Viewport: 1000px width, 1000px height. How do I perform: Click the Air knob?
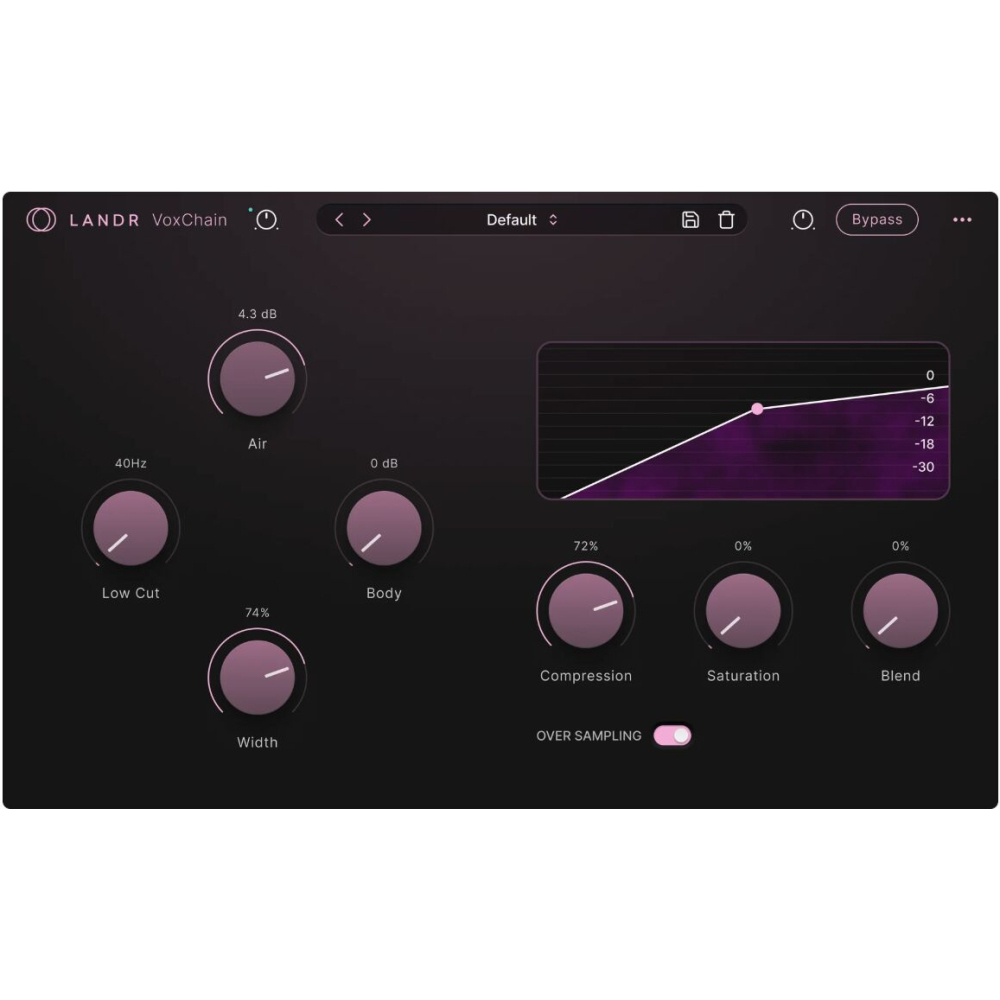tap(257, 379)
